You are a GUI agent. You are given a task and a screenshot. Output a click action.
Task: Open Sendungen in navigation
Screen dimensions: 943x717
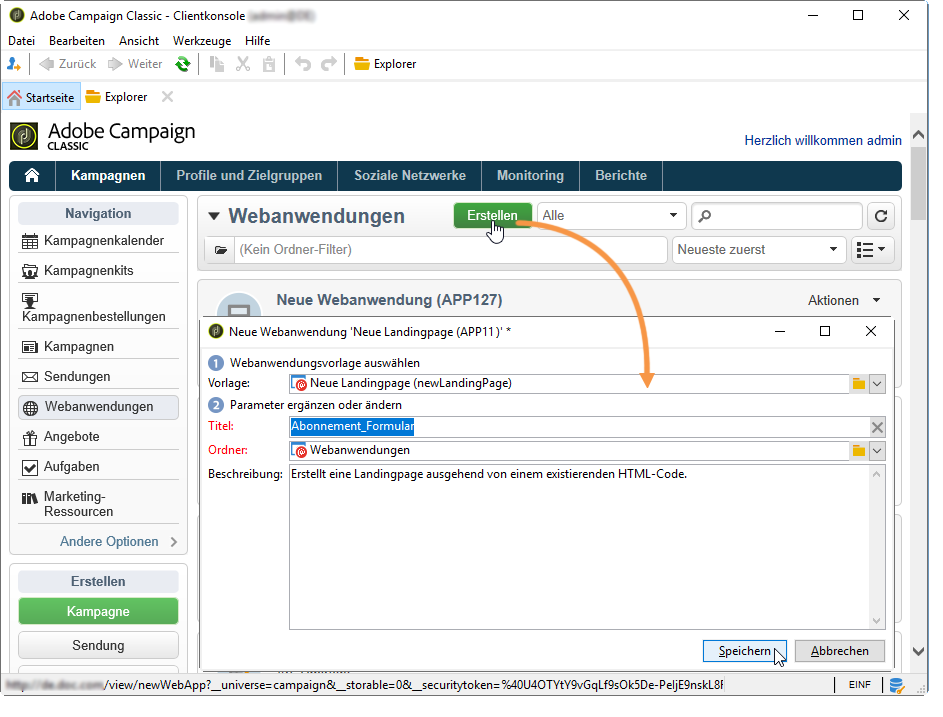(x=99, y=377)
